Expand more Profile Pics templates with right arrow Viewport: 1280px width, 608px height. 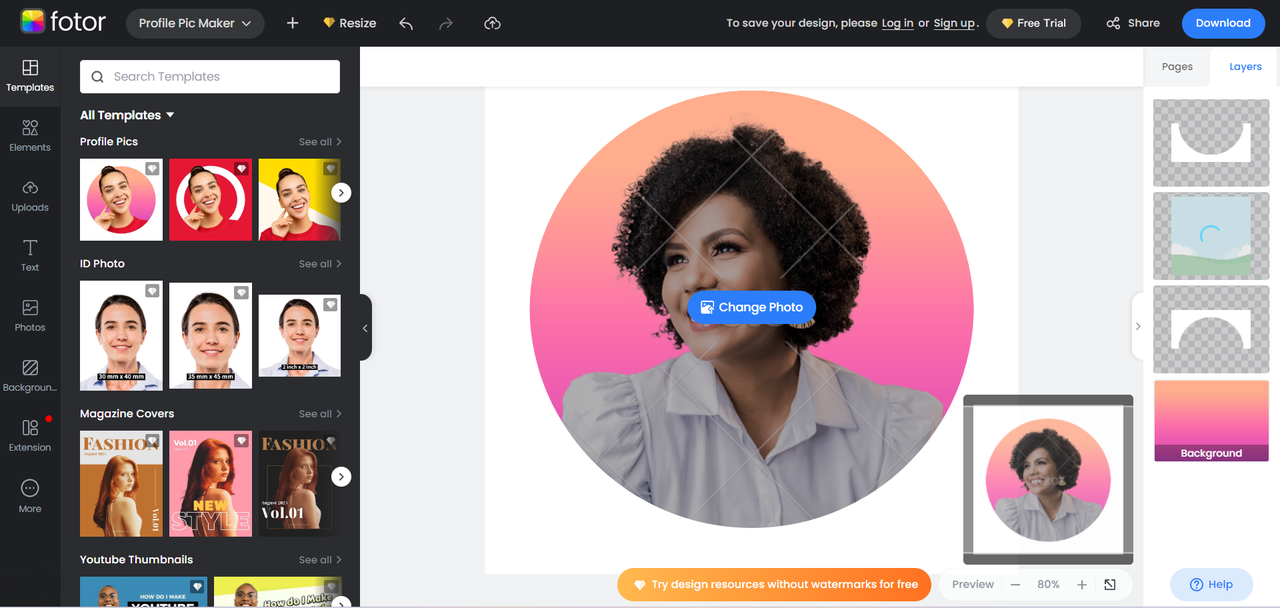point(341,191)
